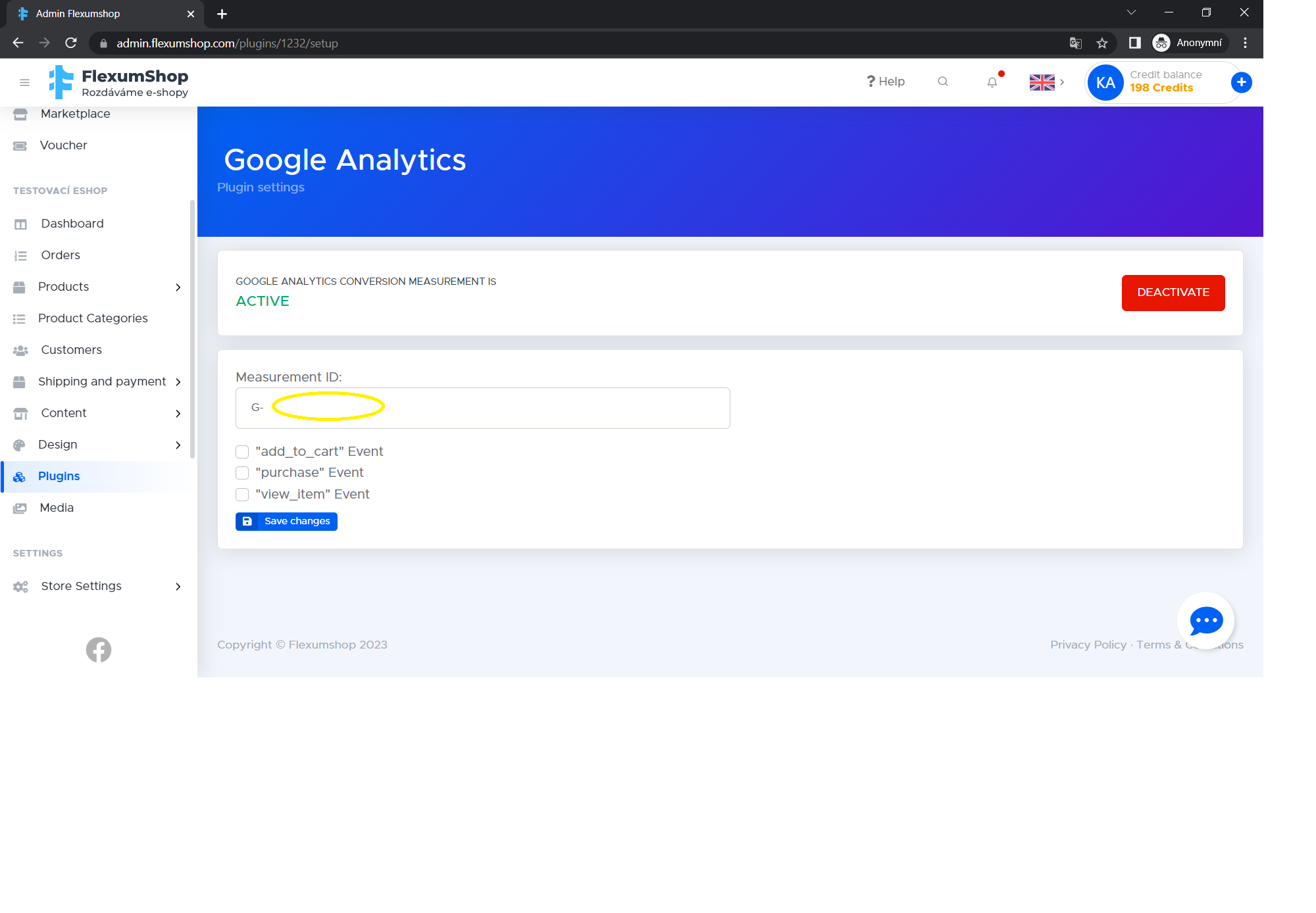Screen dimensions: 1316x913
Task: Expand the Content submenu chevron
Action: coord(178,414)
